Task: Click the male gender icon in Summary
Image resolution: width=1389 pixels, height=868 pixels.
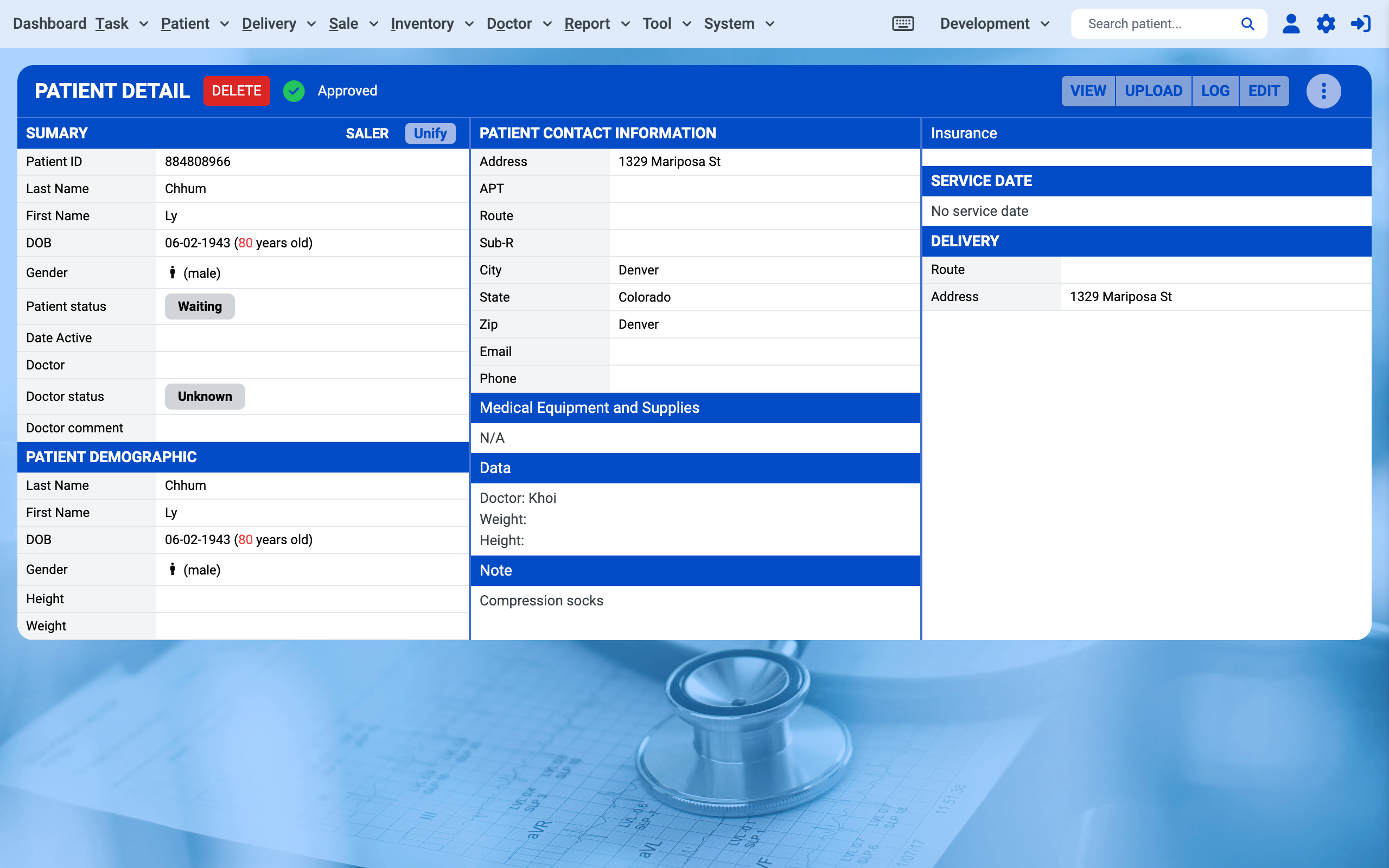Action: 173,272
